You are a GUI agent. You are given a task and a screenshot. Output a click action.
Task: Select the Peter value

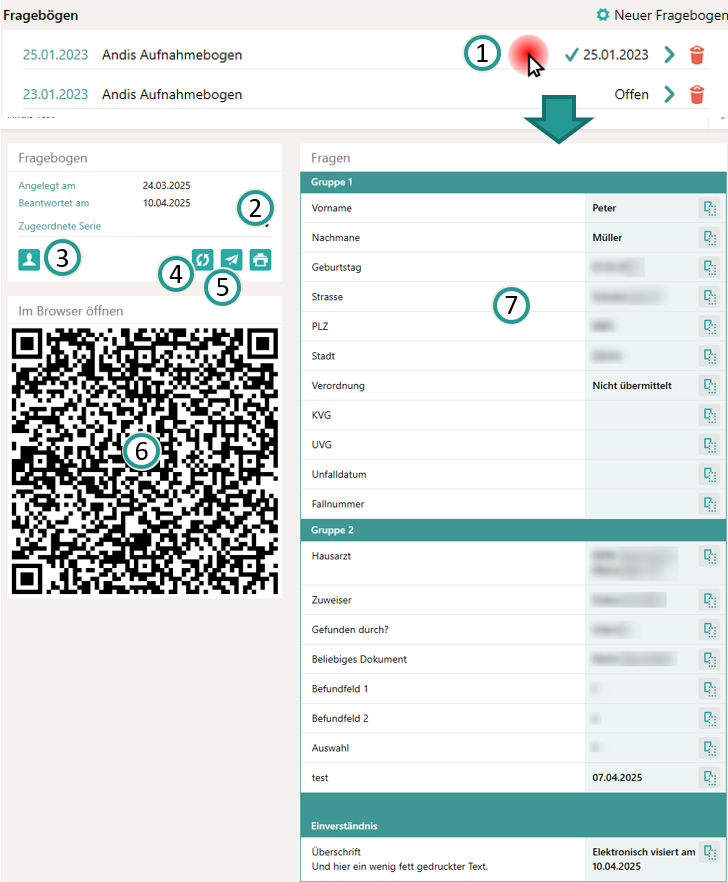[604, 208]
